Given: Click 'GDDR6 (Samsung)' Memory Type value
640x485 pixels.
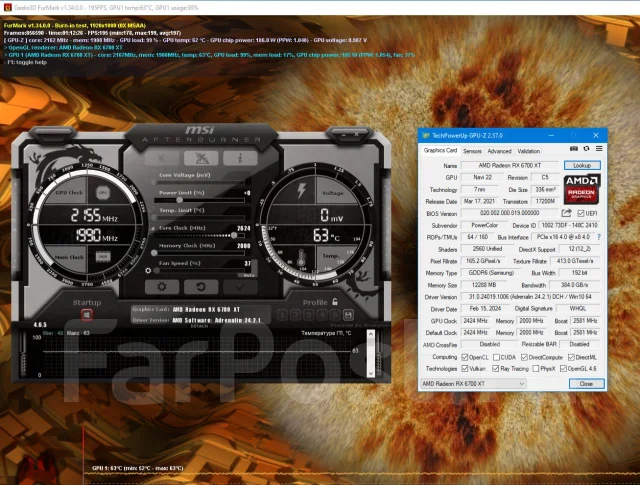Looking at the screenshot, I should tap(491, 273).
